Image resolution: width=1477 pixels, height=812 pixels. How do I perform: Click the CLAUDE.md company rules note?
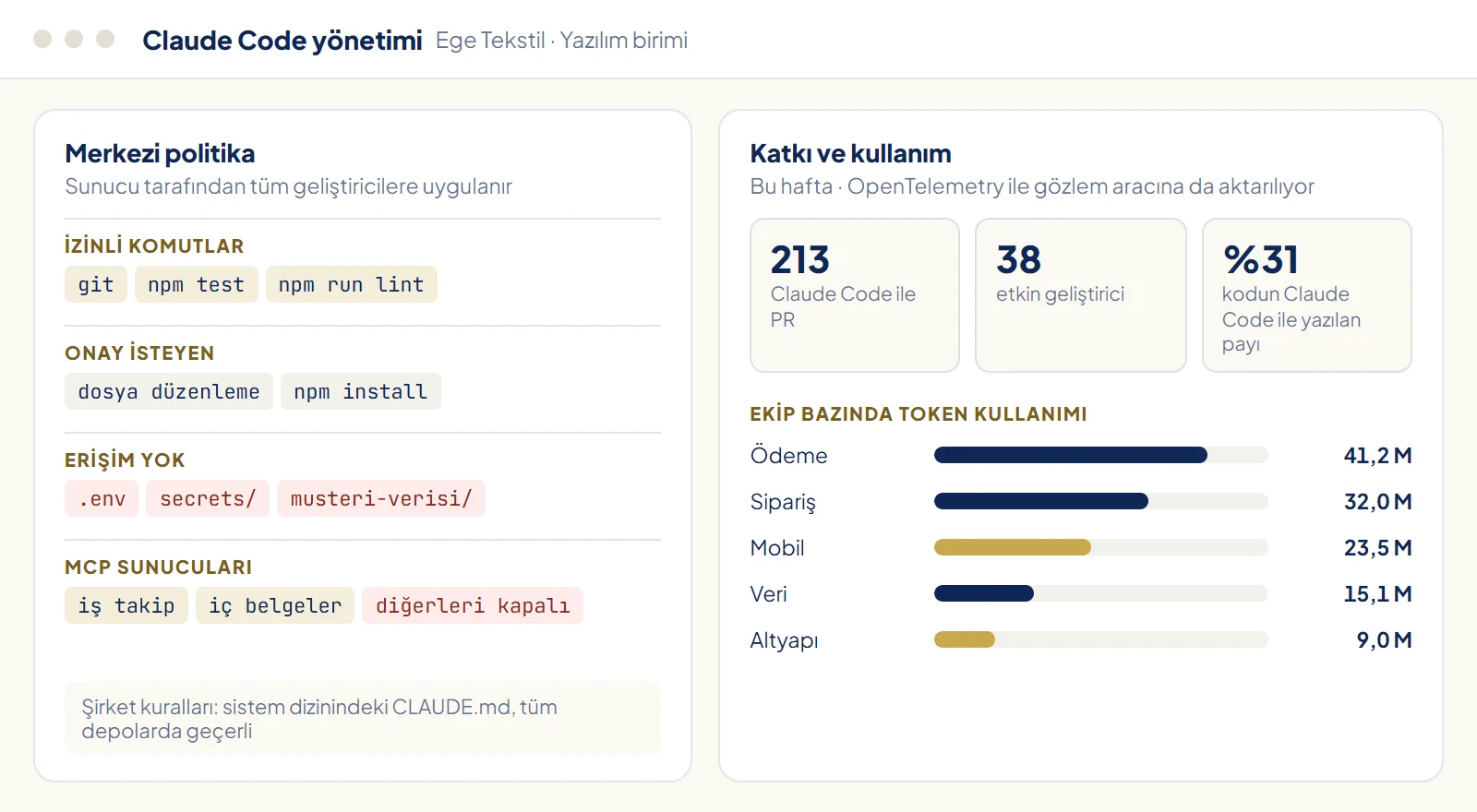click(363, 718)
